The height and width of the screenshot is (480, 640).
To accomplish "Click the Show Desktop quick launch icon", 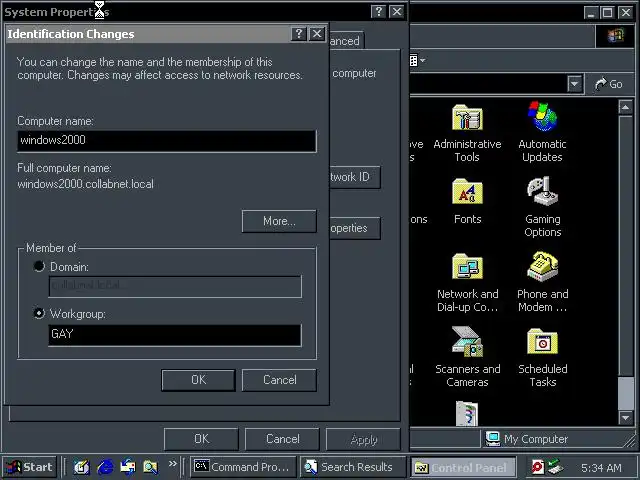I will point(82,467).
